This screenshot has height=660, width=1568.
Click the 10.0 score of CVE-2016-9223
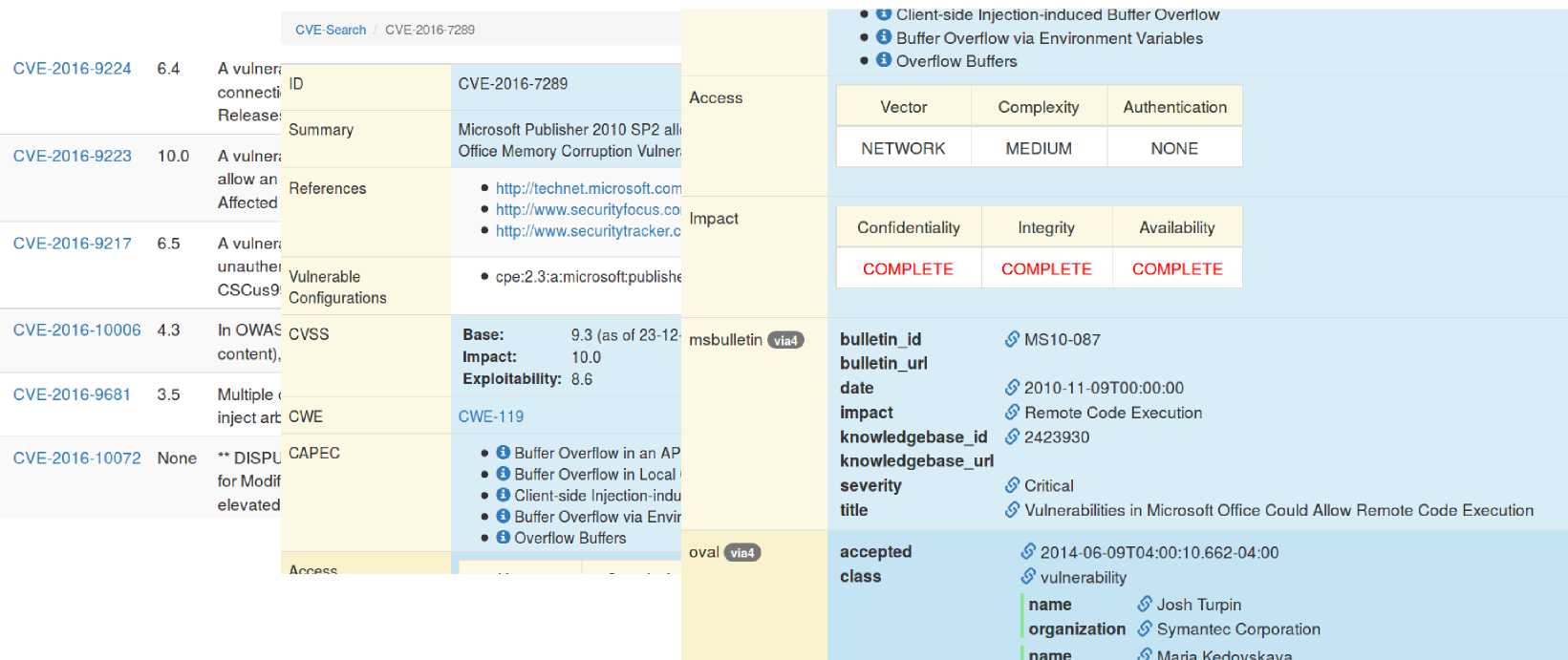173,156
